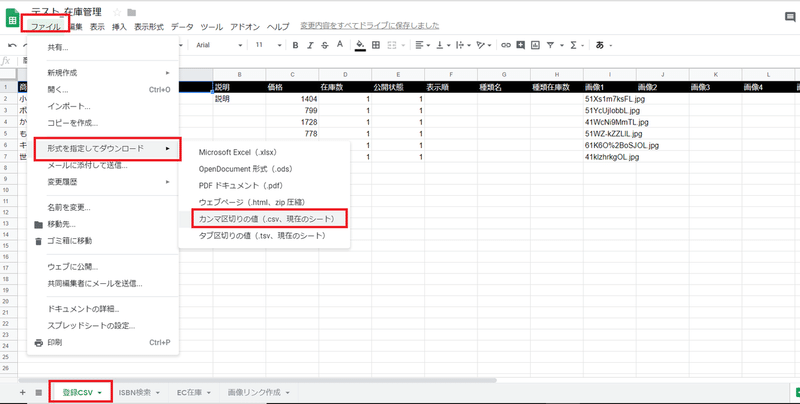Select OpenDocument 形式 (.ods) option

(264, 168)
